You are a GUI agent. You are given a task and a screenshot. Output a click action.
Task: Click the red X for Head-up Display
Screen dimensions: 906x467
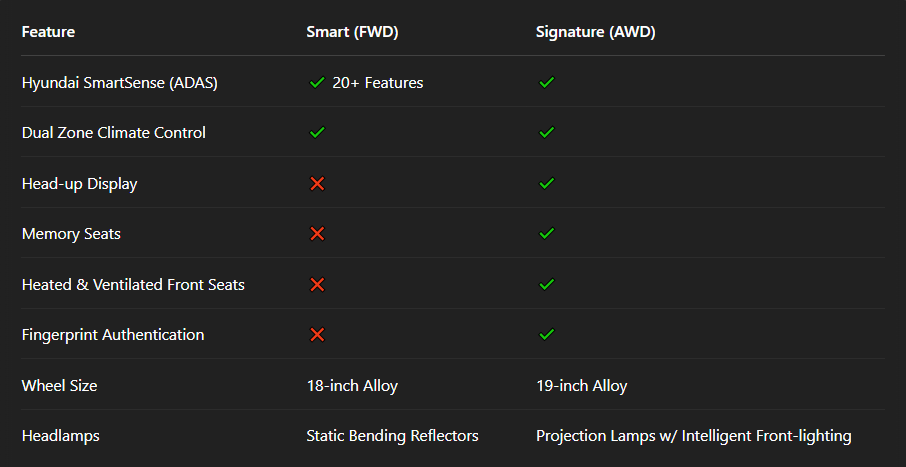pyautogui.click(x=317, y=184)
